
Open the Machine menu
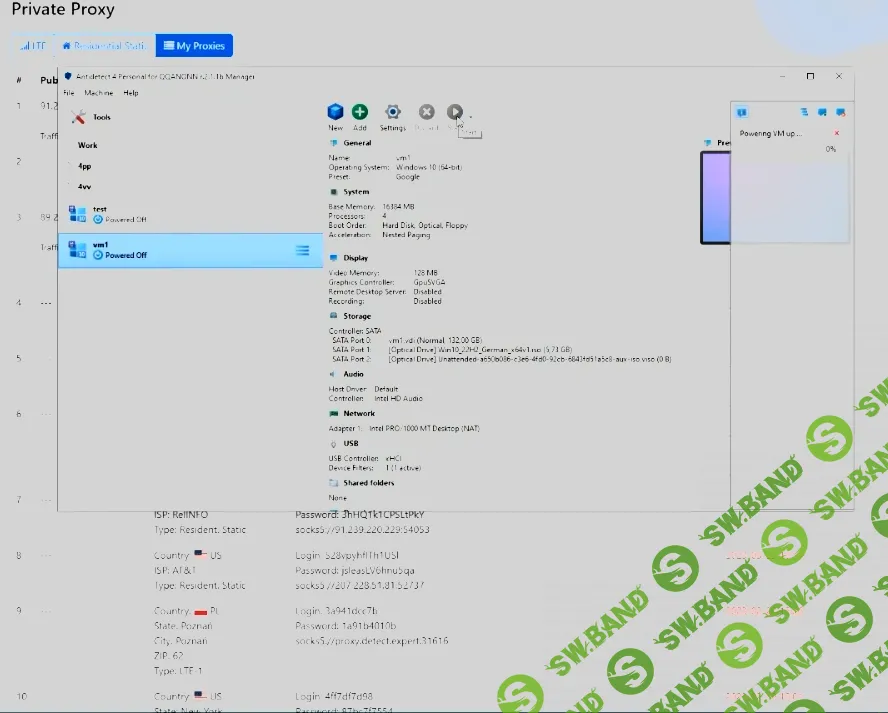click(x=98, y=93)
